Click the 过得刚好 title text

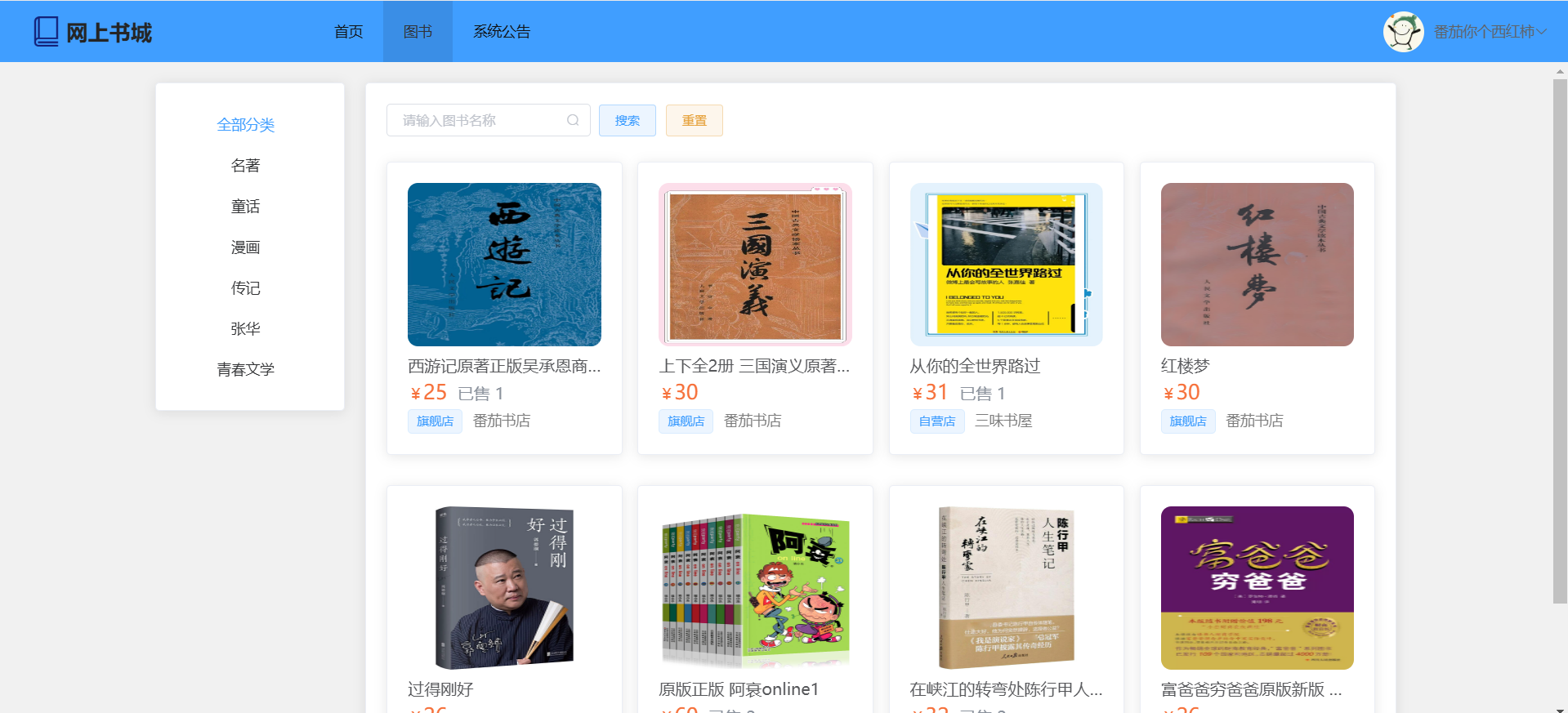tap(440, 689)
